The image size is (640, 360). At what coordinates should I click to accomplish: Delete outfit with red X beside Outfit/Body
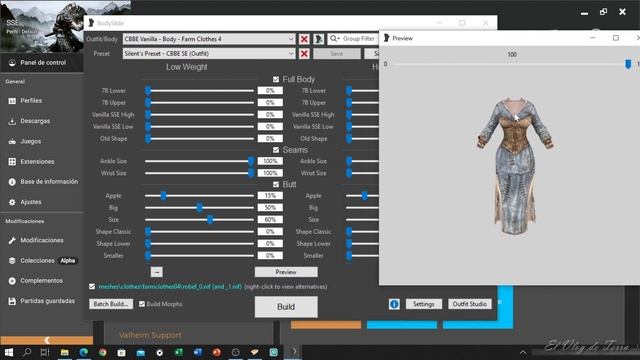[x=304, y=39]
